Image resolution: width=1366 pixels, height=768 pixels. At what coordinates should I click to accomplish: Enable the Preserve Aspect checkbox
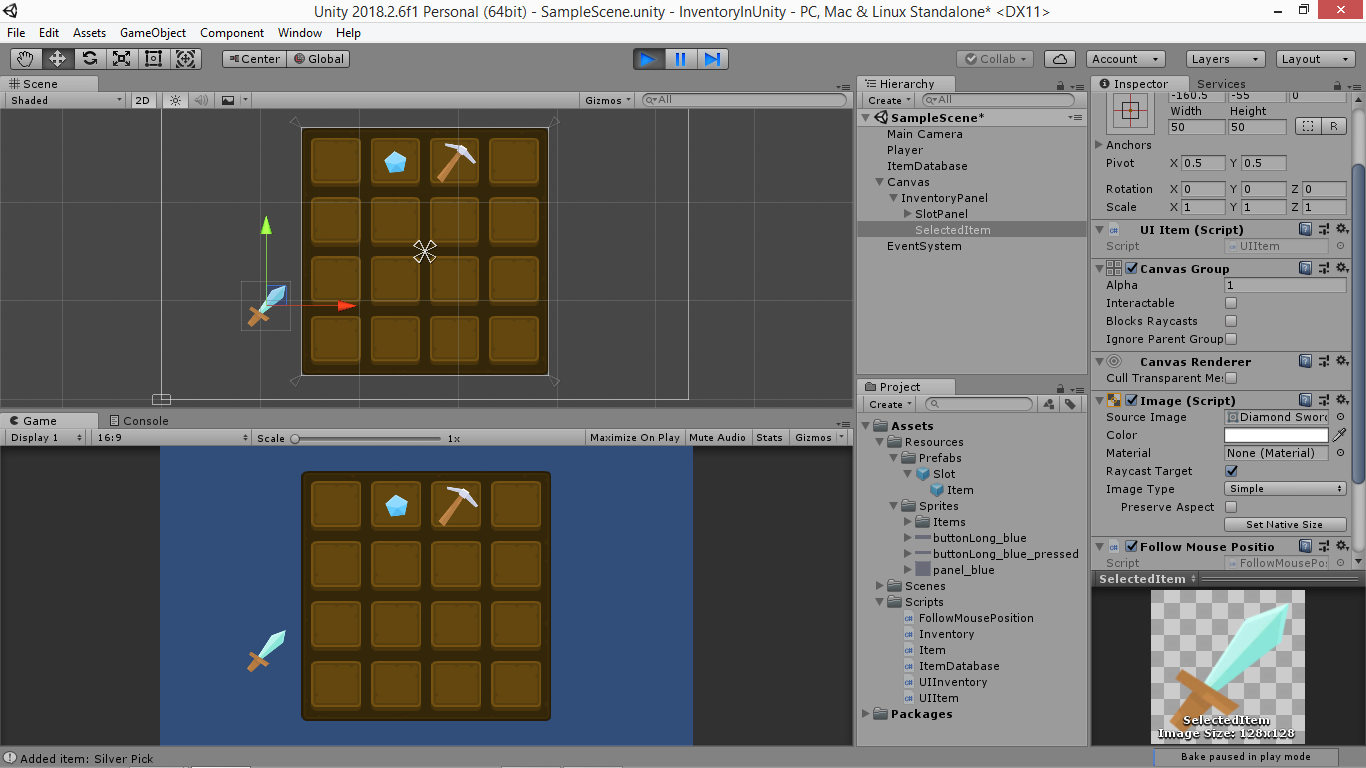pos(1231,507)
